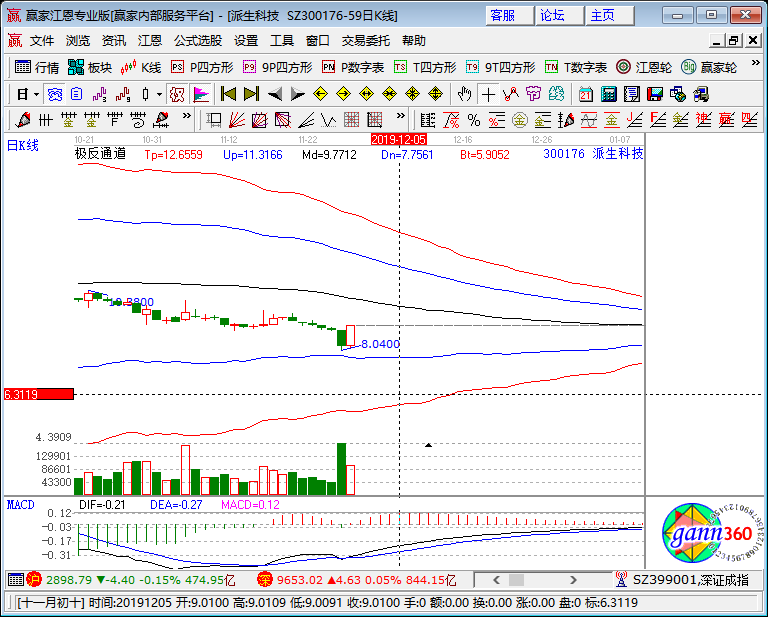Viewport: 768px width, 617px height.
Task: Click the save floppy disk icon
Action: pos(655,94)
